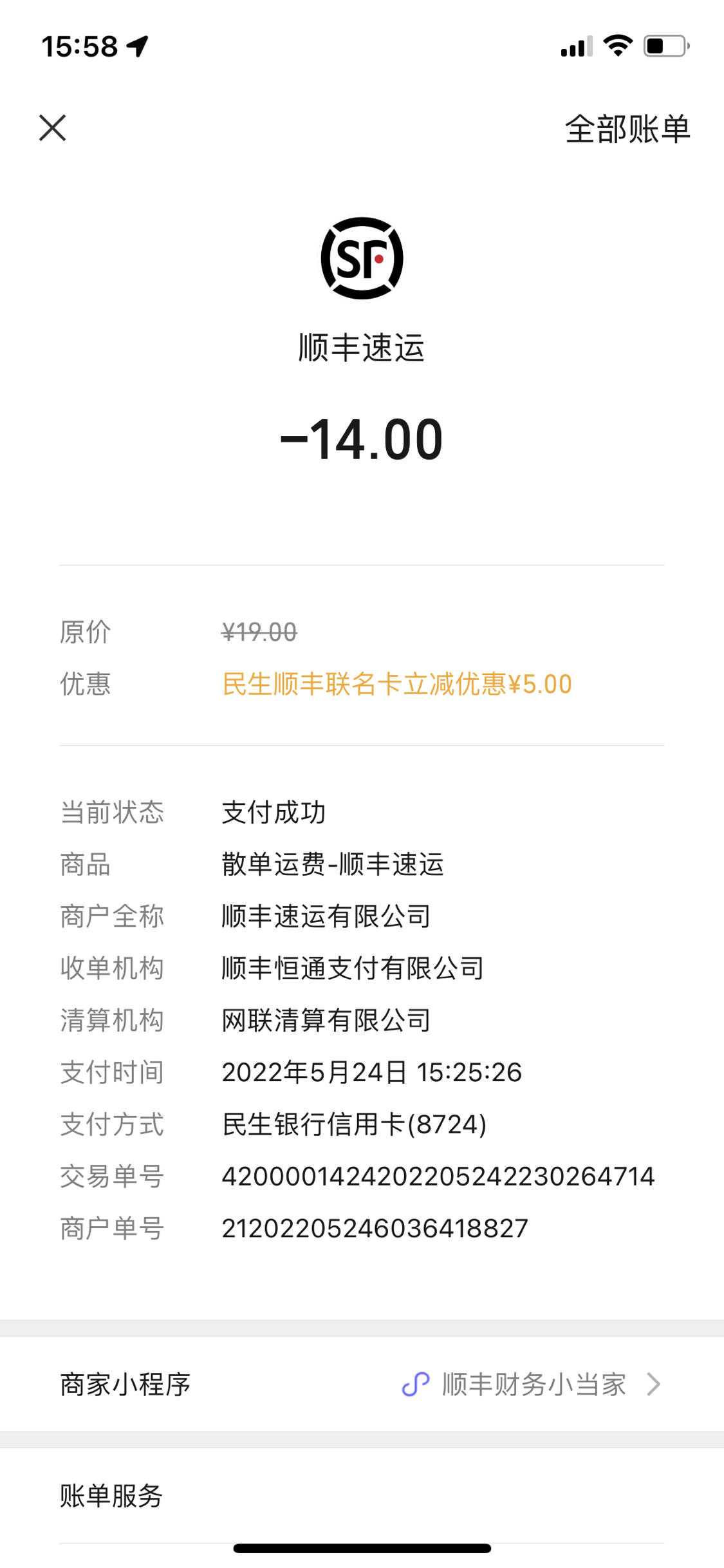Tap the battery status icon
The width and height of the screenshot is (724, 1568).
pyautogui.click(x=667, y=46)
